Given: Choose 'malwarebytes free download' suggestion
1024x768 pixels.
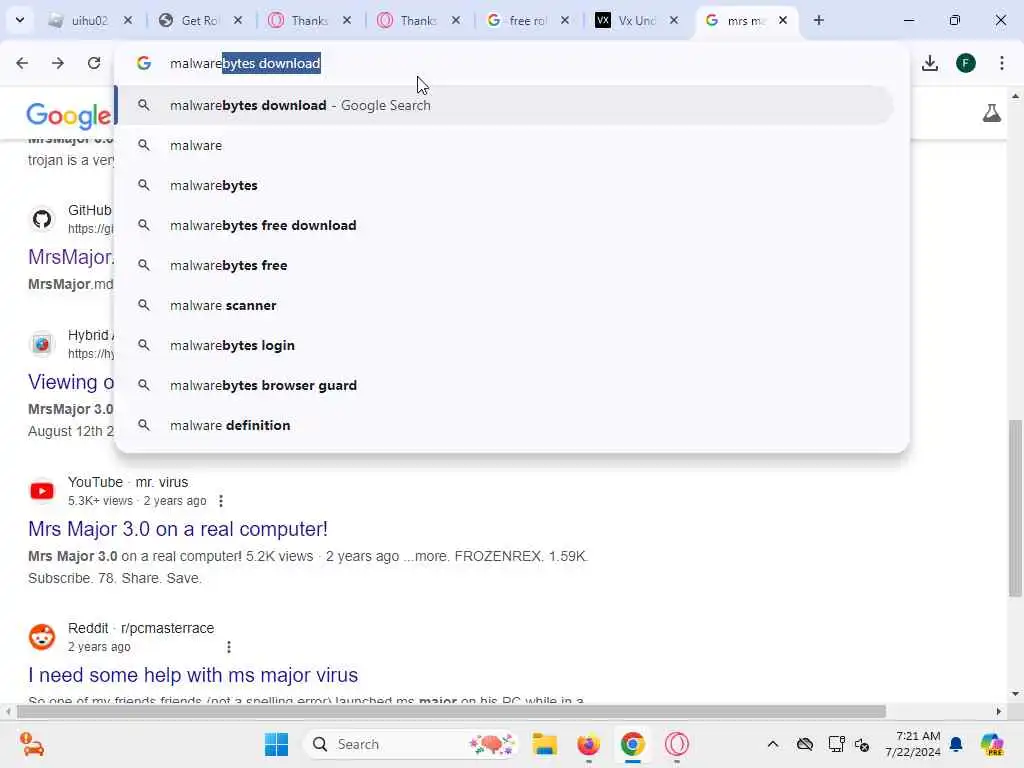Looking at the screenshot, I should (504, 225).
